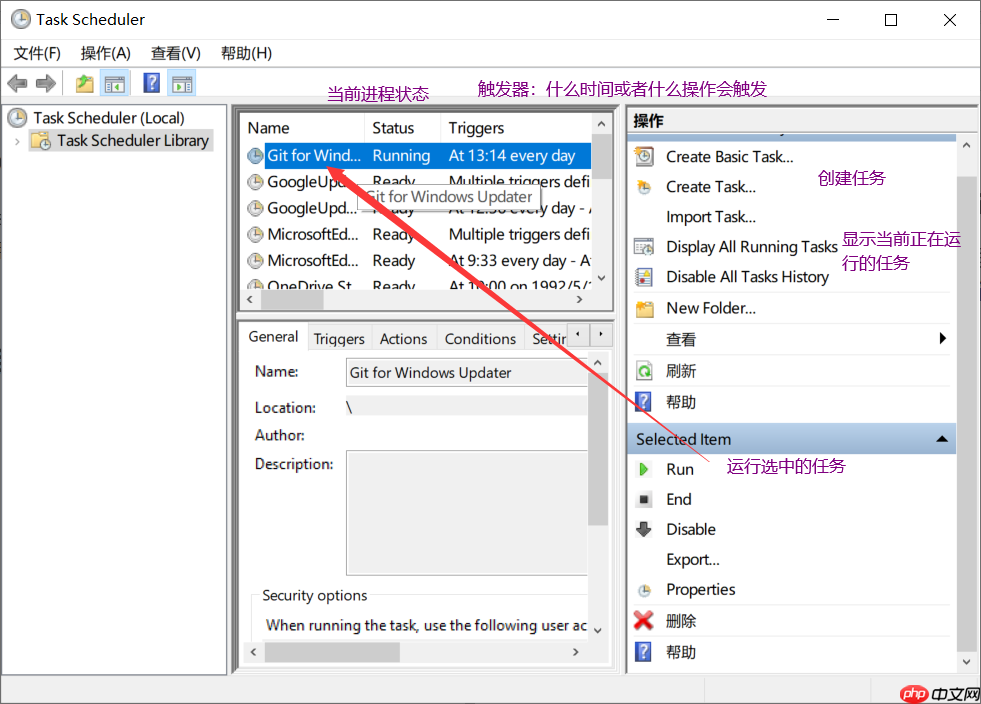Click the tab scroll left arrow
Viewport: 981px width, 704px height.
pos(578,334)
